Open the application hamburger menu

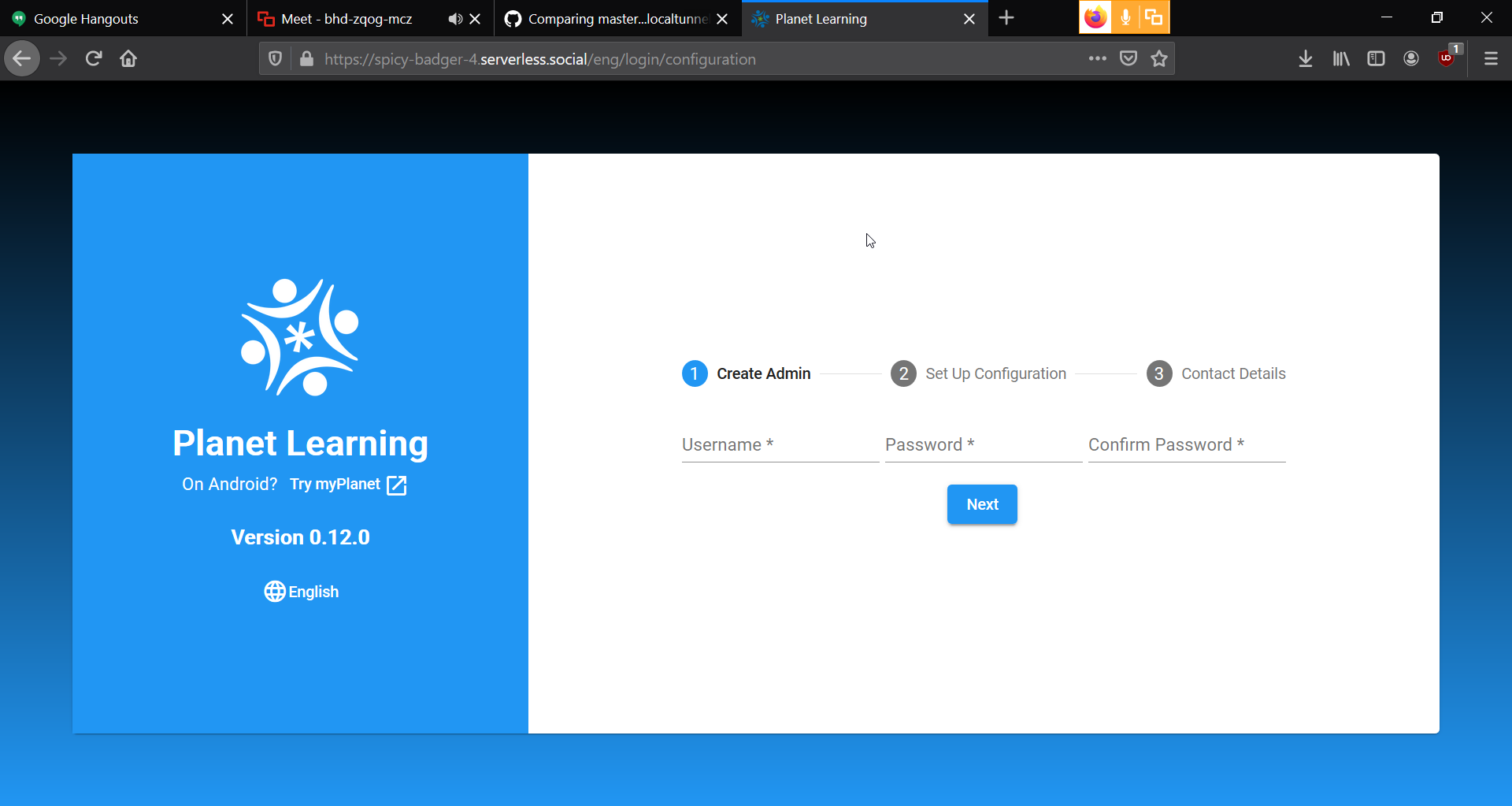[1491, 58]
